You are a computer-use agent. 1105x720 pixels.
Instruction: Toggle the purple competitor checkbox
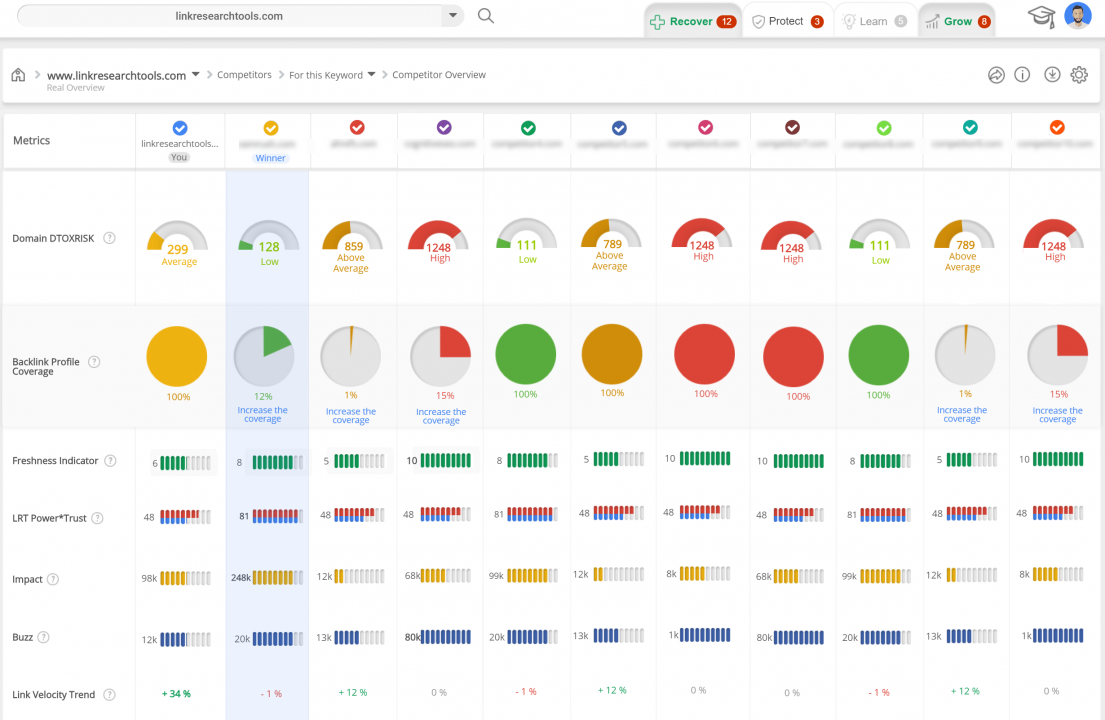(x=444, y=128)
